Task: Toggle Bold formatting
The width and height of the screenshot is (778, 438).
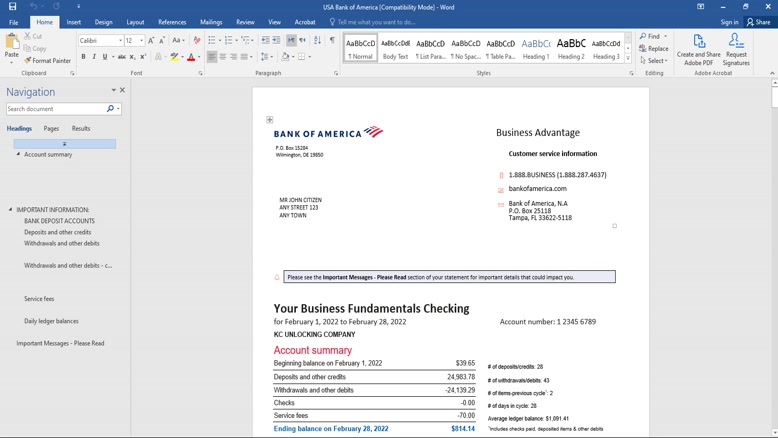Action: coord(83,57)
